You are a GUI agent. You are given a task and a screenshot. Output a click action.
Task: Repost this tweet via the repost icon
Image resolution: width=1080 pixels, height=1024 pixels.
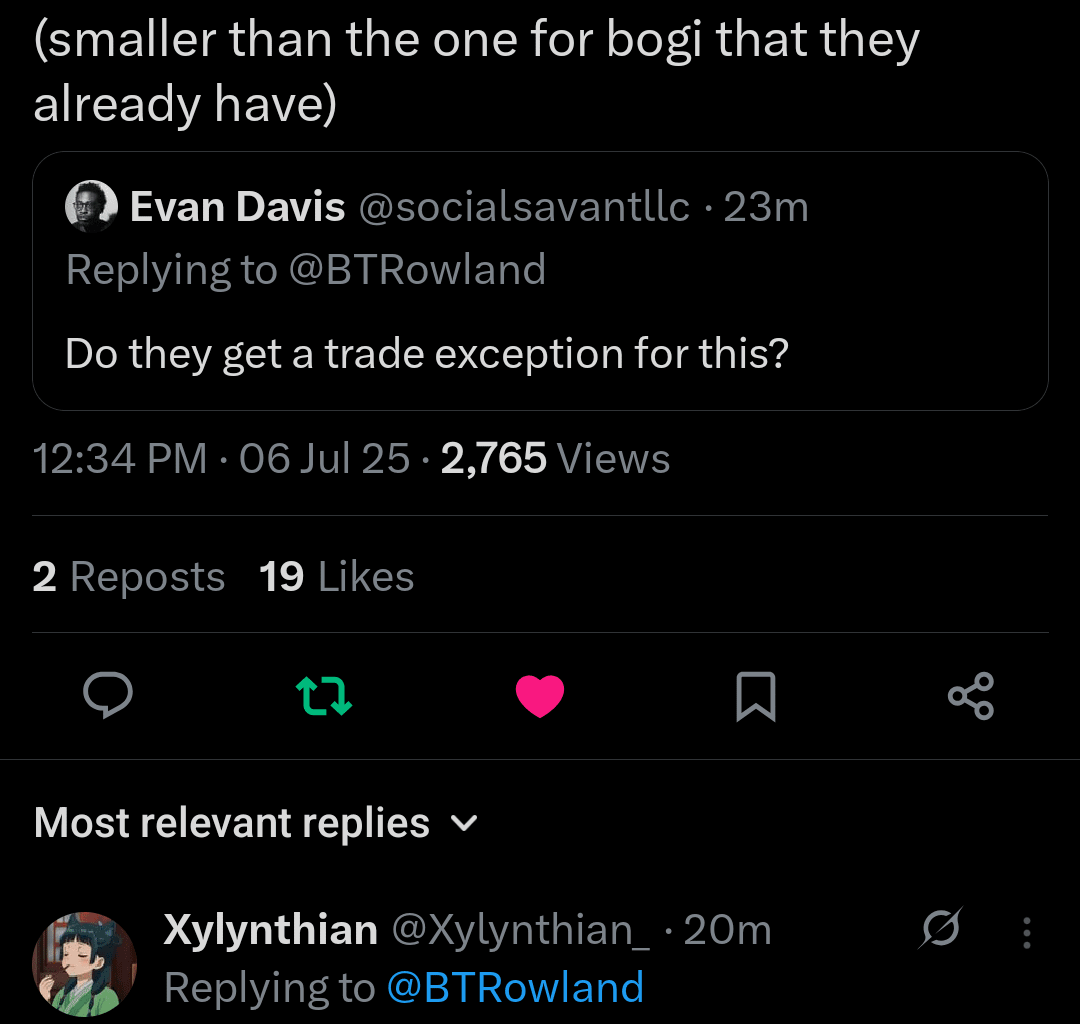(x=324, y=697)
